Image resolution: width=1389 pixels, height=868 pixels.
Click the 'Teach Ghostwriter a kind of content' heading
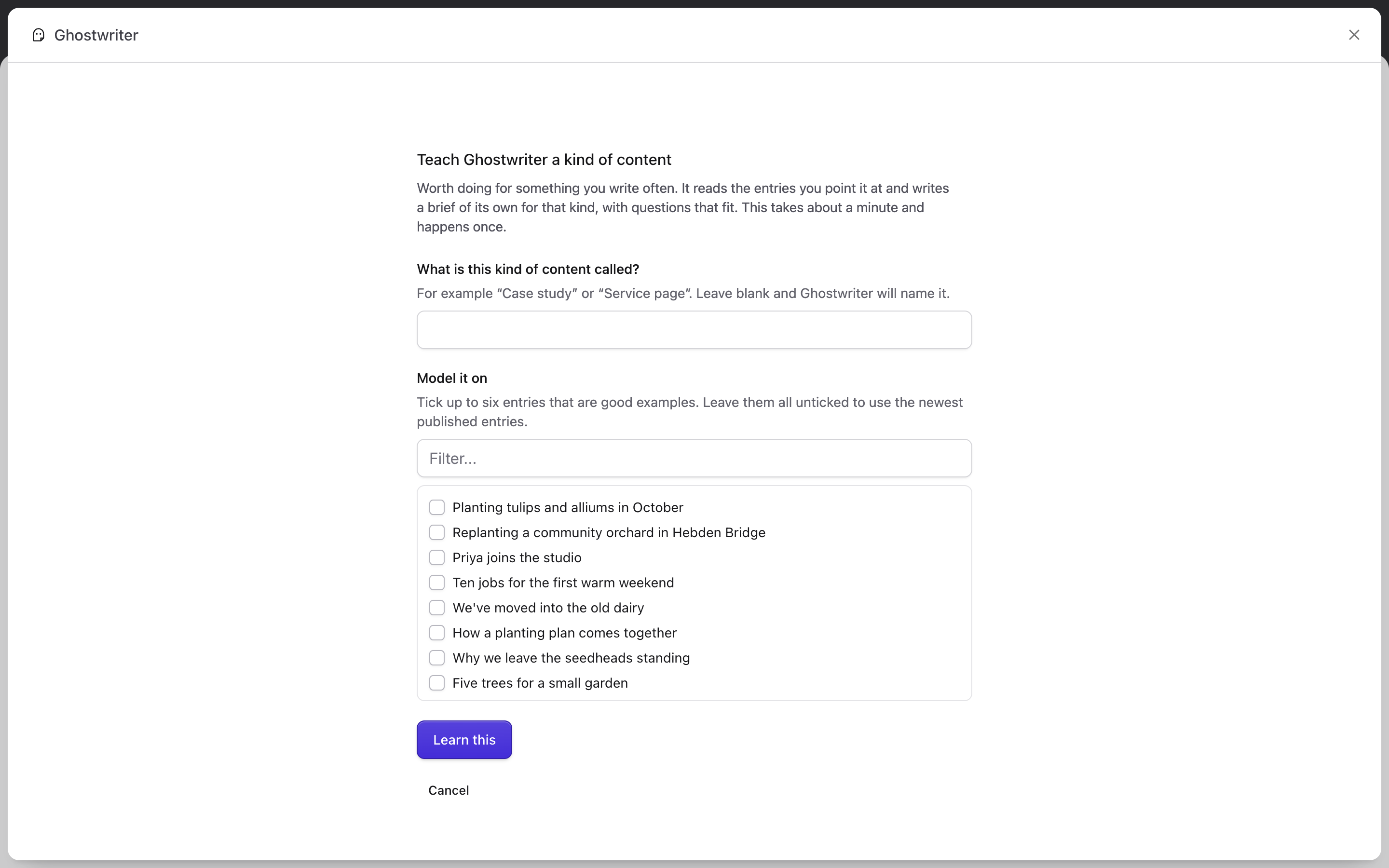544,160
